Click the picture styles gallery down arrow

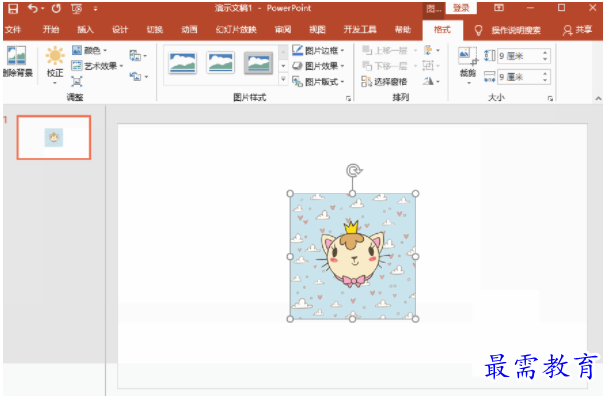pyautogui.click(x=283, y=66)
